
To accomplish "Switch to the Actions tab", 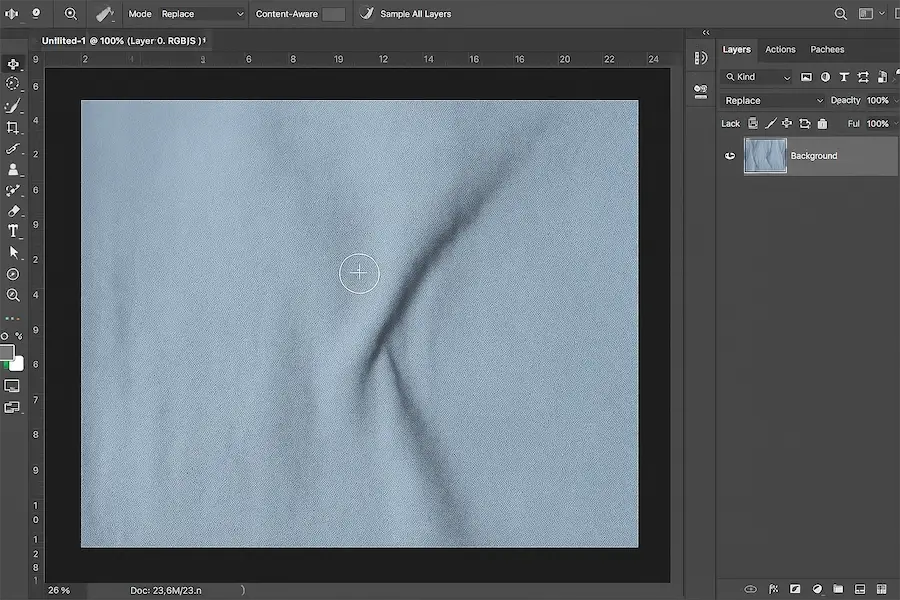I will tap(780, 49).
